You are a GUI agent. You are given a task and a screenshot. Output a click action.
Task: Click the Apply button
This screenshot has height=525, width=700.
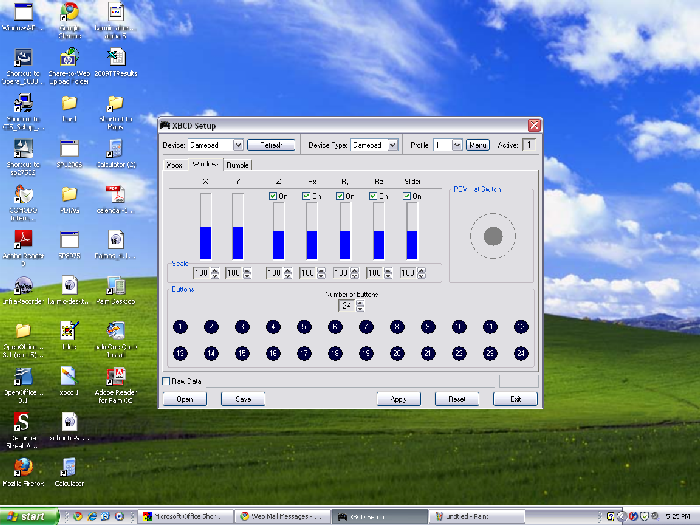397,399
